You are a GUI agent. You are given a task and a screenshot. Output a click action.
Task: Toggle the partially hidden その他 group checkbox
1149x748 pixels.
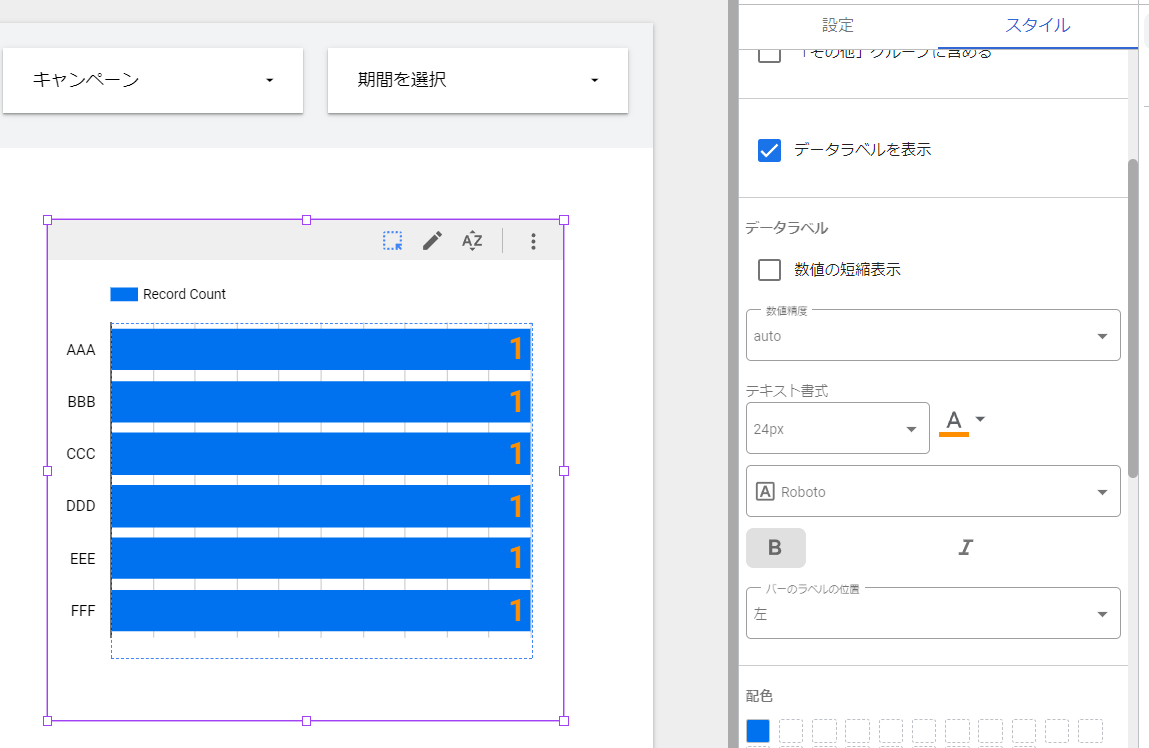(769, 56)
